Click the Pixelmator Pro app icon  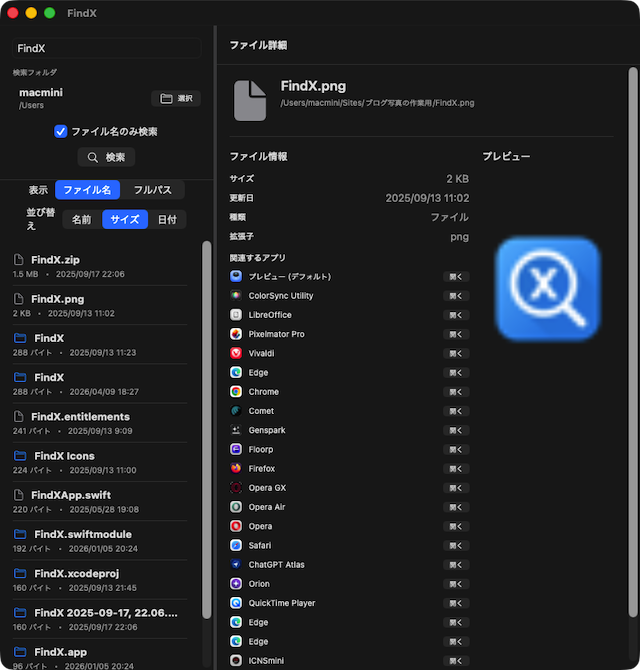point(236,334)
